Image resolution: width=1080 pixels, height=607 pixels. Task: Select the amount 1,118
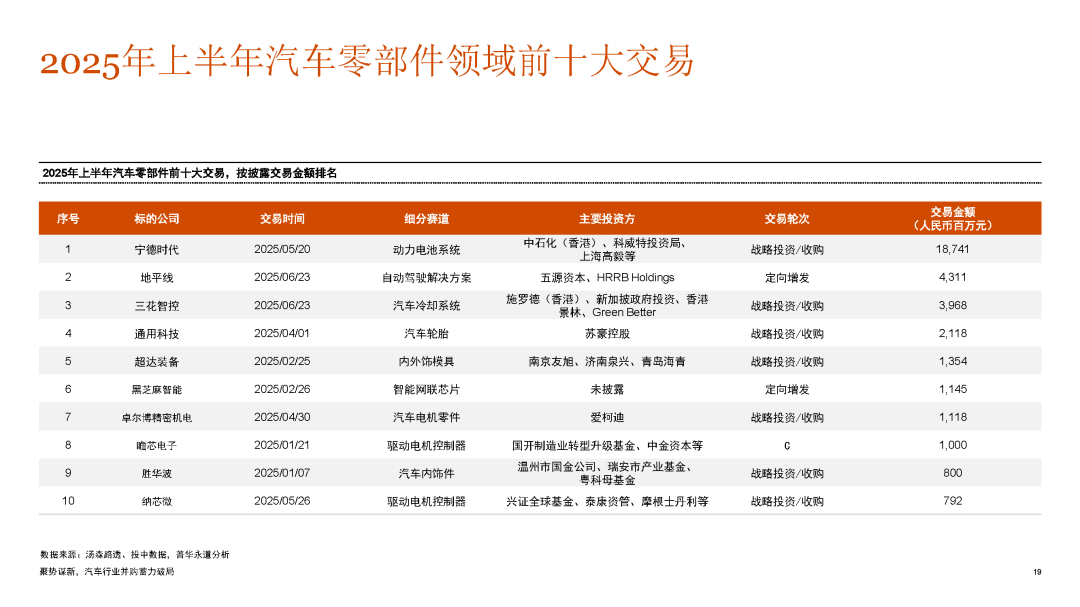tap(953, 418)
